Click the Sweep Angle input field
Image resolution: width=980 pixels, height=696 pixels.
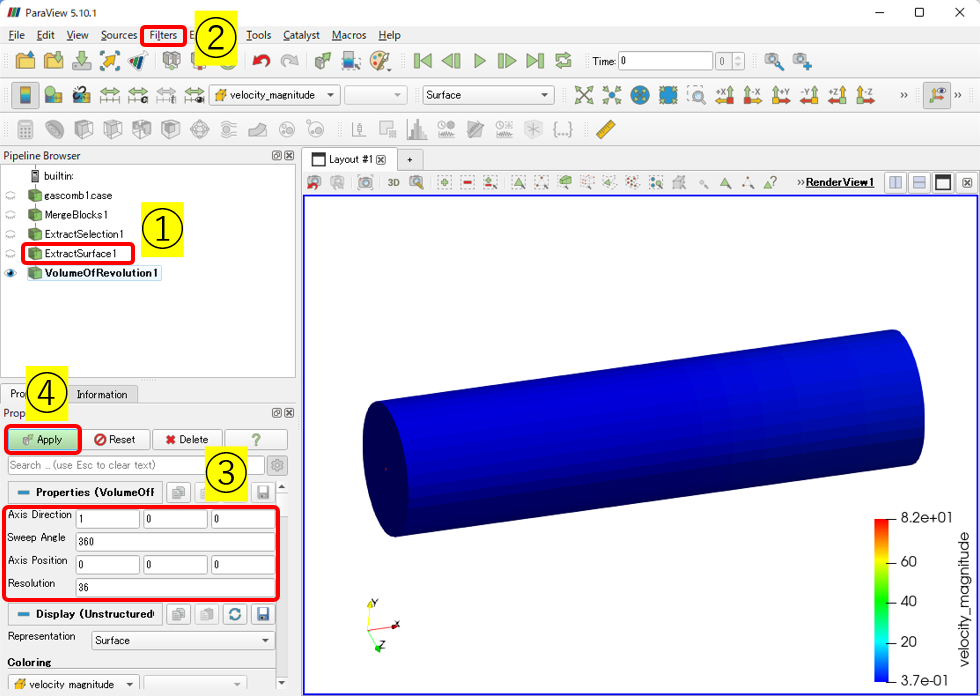coord(174,541)
